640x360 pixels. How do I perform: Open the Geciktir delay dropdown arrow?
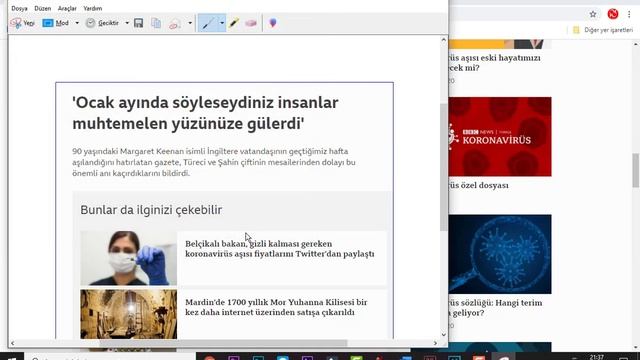127,23
